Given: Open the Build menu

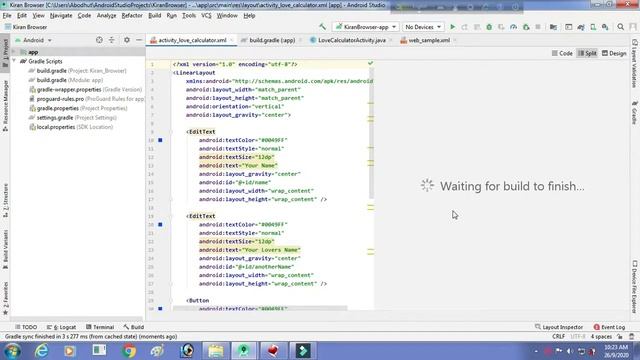Looking at the screenshot, I should pos(154,16).
